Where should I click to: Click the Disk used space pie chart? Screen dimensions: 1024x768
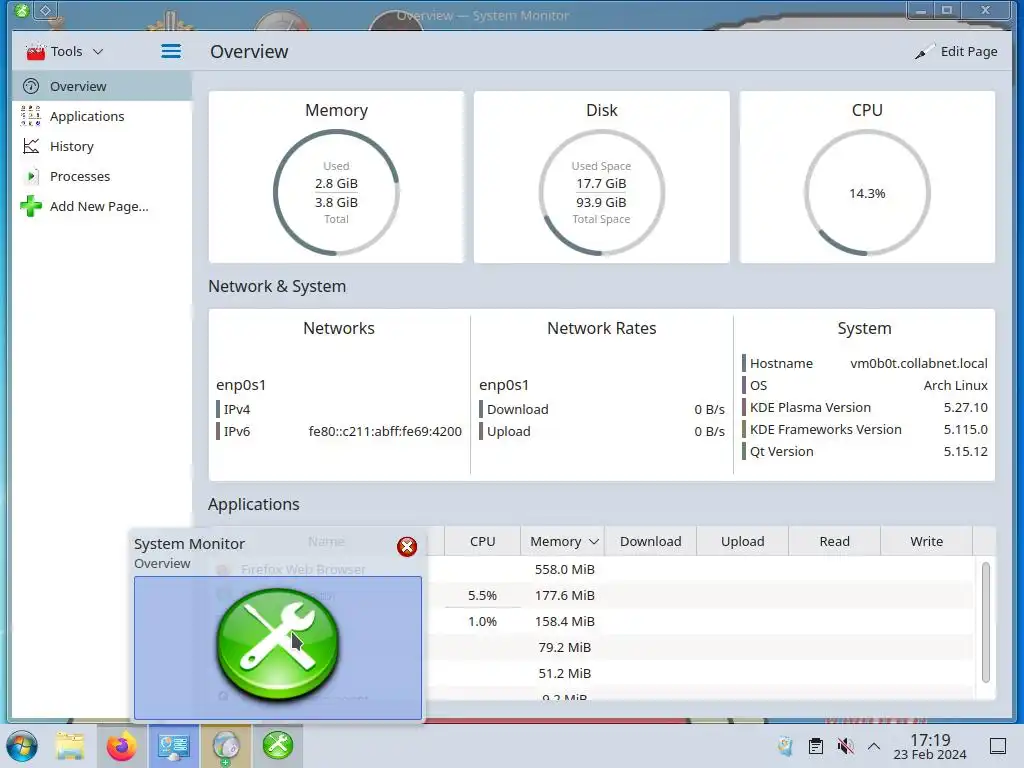coord(601,193)
